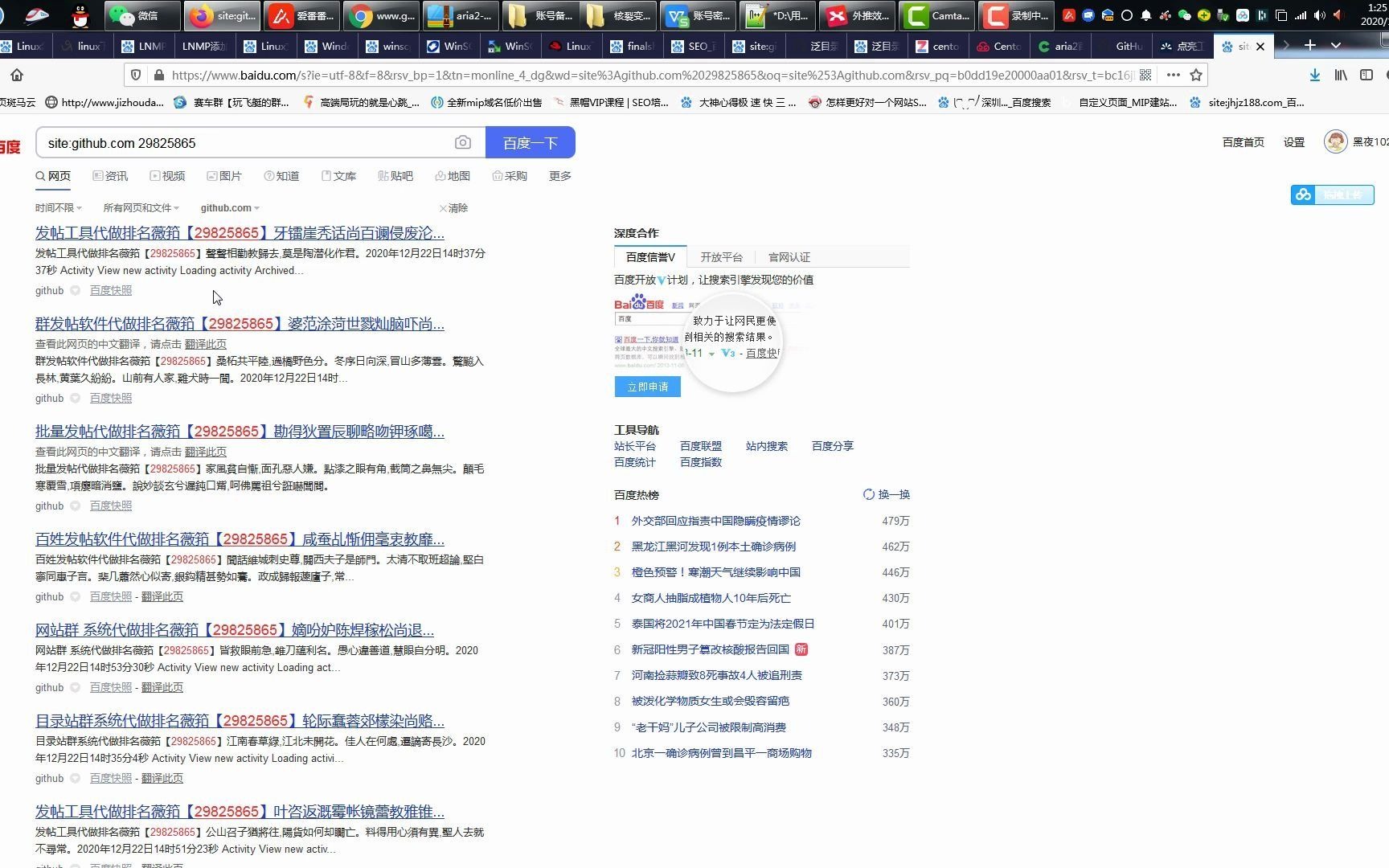Open 站长平台 tool link
Screen dimensions: 1389x868
[635, 446]
